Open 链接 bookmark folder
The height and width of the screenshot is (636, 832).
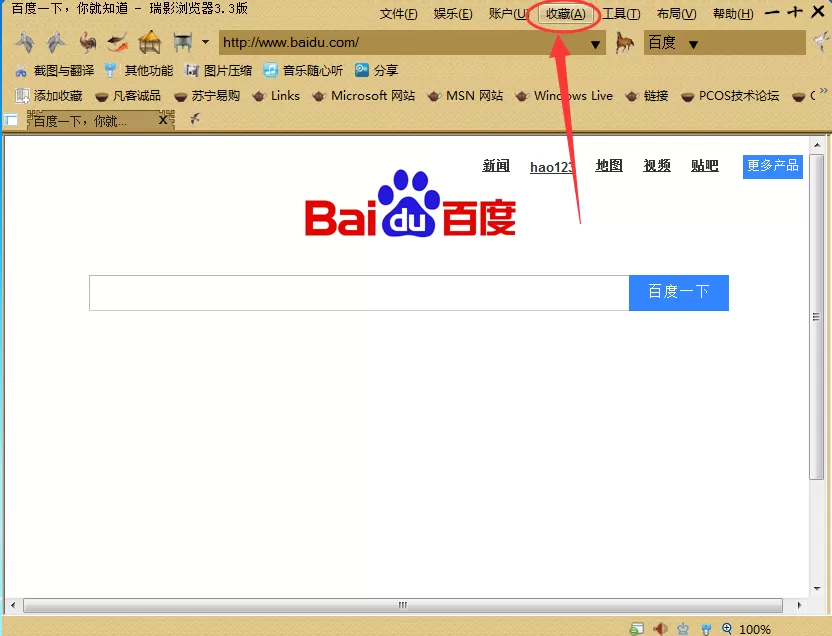click(x=646, y=95)
